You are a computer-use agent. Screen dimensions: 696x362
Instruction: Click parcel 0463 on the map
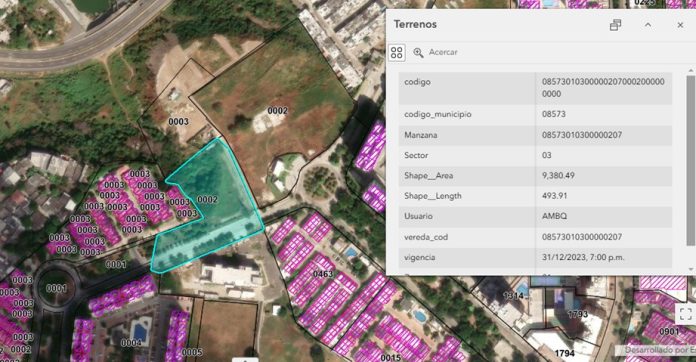323,274
